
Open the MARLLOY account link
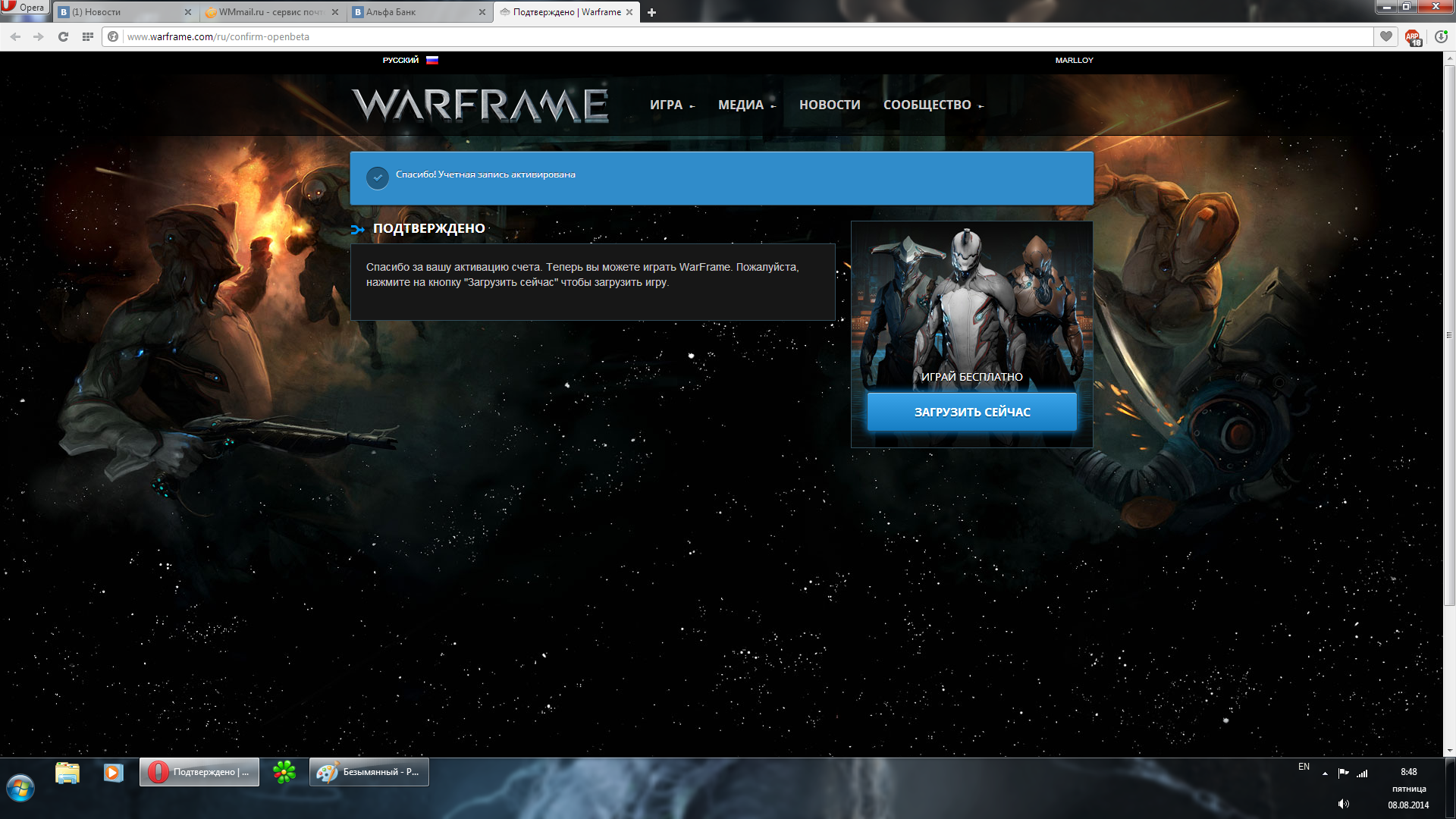click(x=1074, y=60)
